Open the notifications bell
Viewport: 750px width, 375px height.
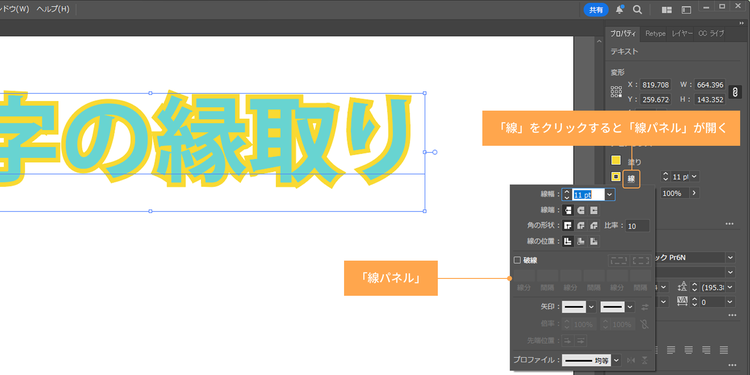click(x=620, y=10)
